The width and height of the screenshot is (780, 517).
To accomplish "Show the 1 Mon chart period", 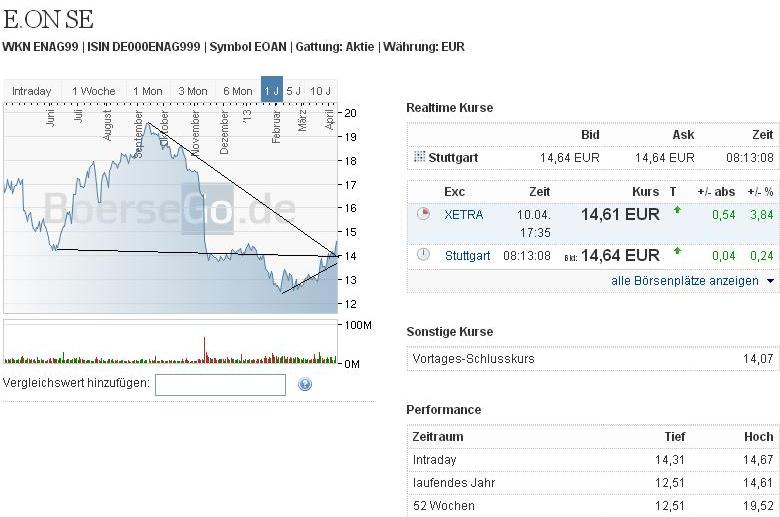I will [x=148, y=91].
